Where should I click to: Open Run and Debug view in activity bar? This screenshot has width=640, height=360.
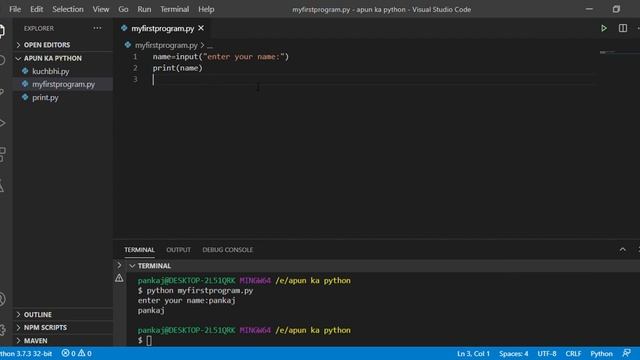click(x=2, y=123)
